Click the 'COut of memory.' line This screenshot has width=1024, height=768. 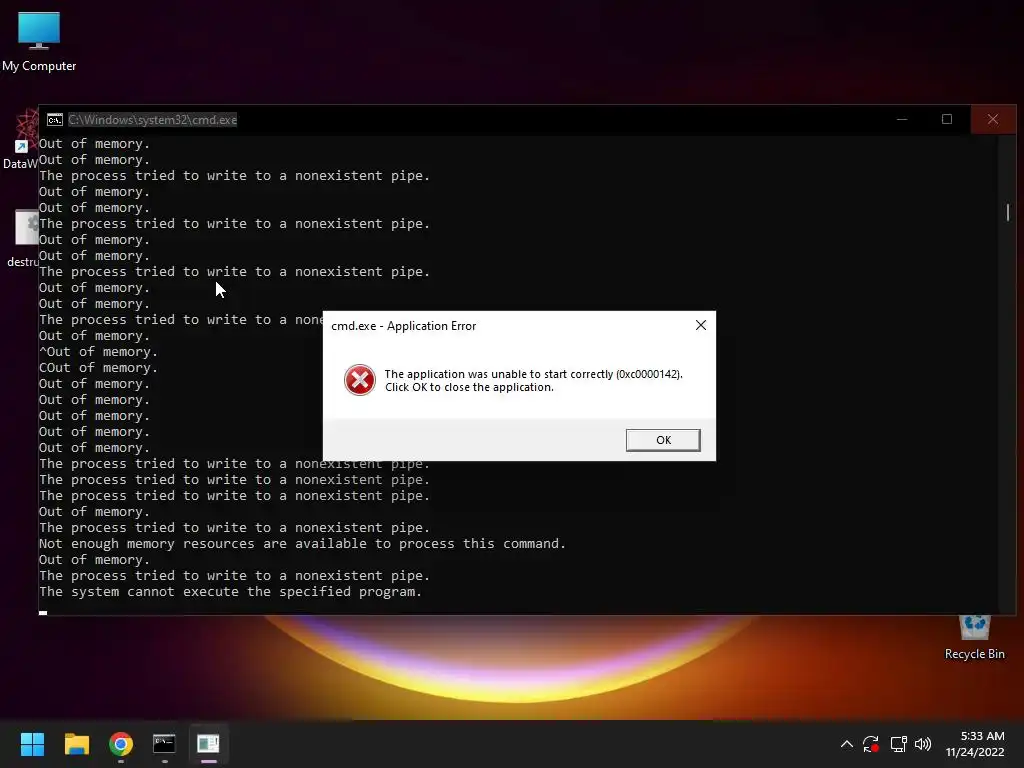click(x=99, y=368)
